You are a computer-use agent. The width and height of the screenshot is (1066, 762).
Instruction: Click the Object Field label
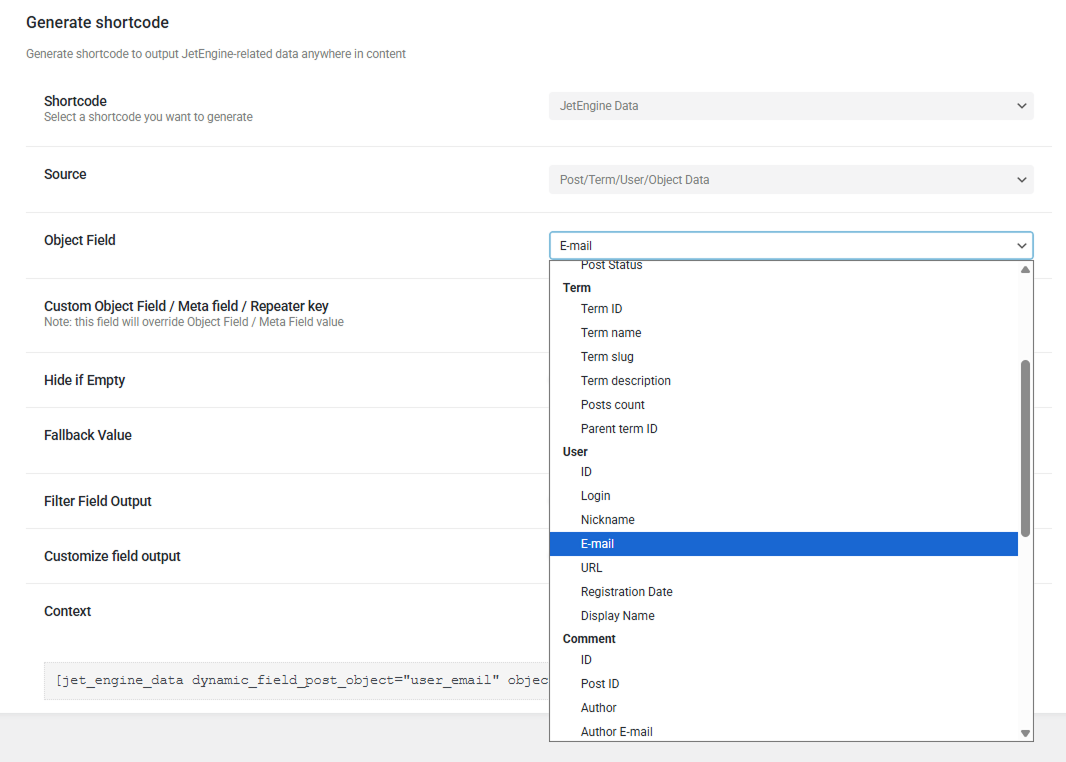[80, 240]
